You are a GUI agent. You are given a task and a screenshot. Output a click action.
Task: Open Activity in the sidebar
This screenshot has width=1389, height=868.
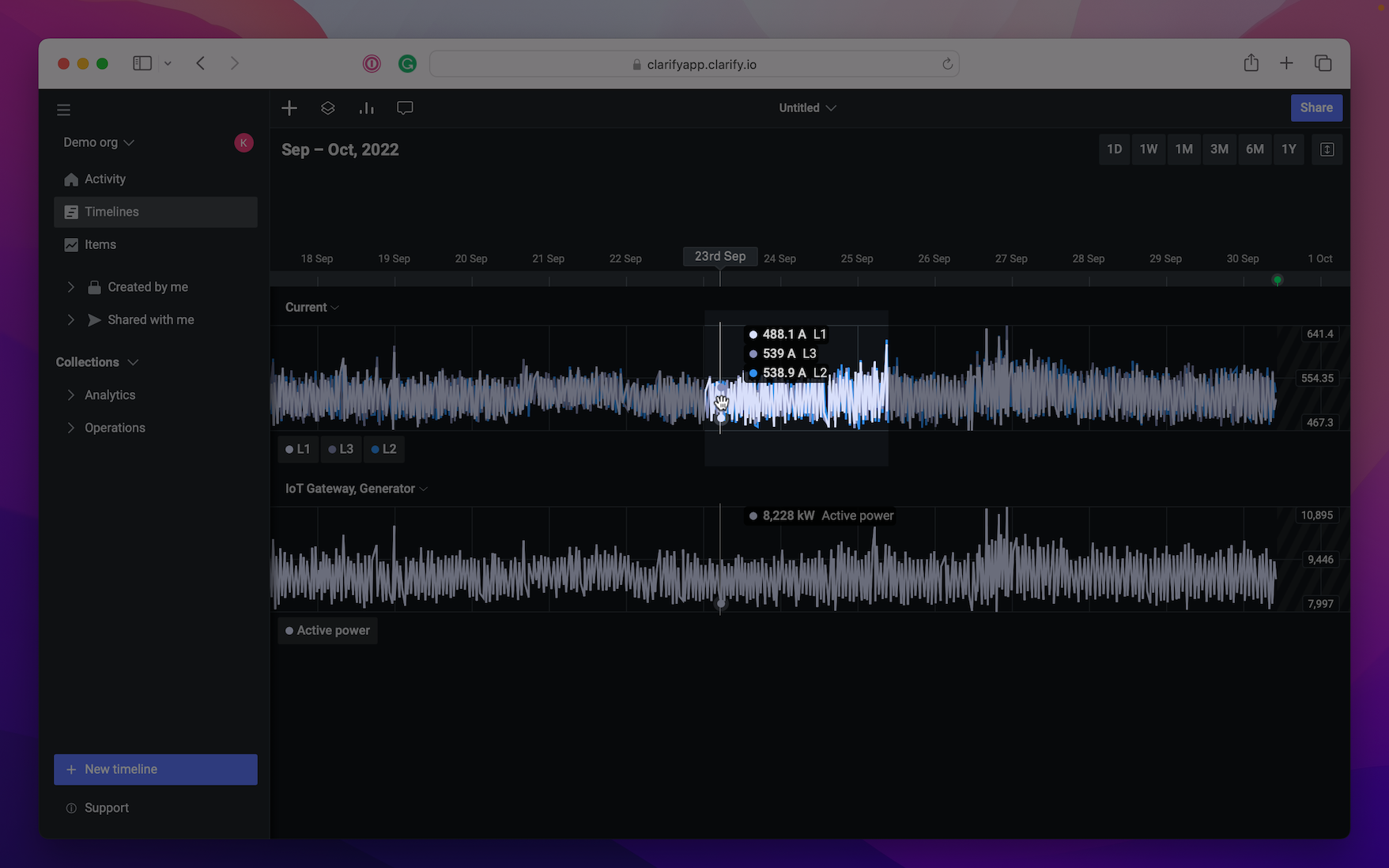tap(105, 179)
